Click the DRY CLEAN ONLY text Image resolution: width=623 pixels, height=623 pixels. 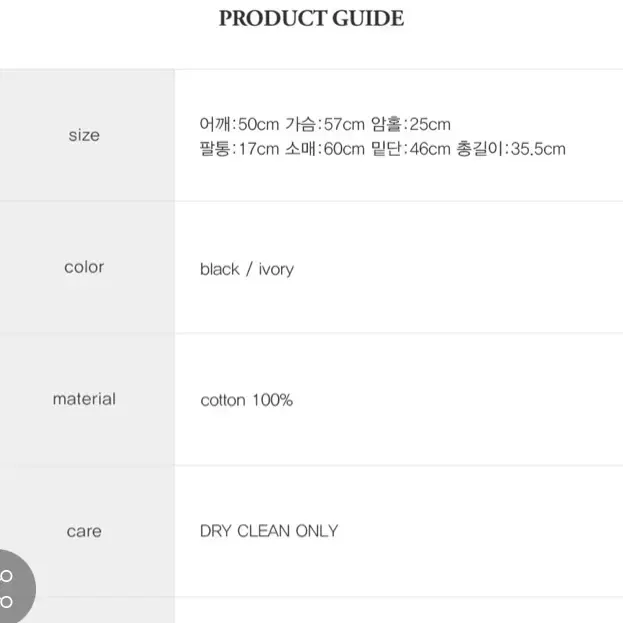tap(269, 531)
